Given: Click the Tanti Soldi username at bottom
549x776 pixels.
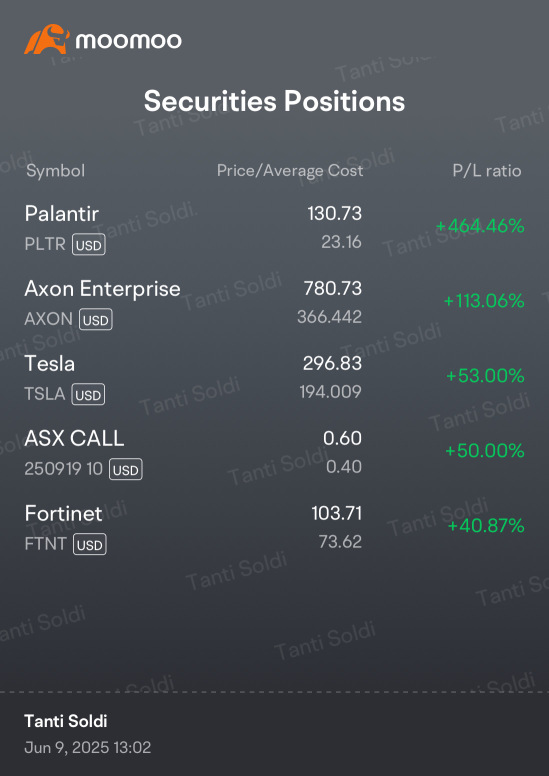Looking at the screenshot, I should [66, 722].
